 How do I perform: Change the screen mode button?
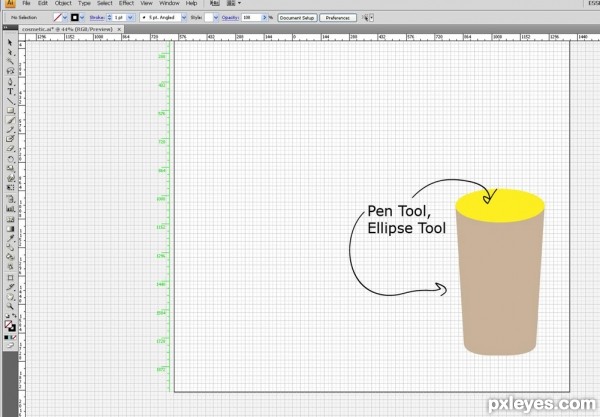10,345
